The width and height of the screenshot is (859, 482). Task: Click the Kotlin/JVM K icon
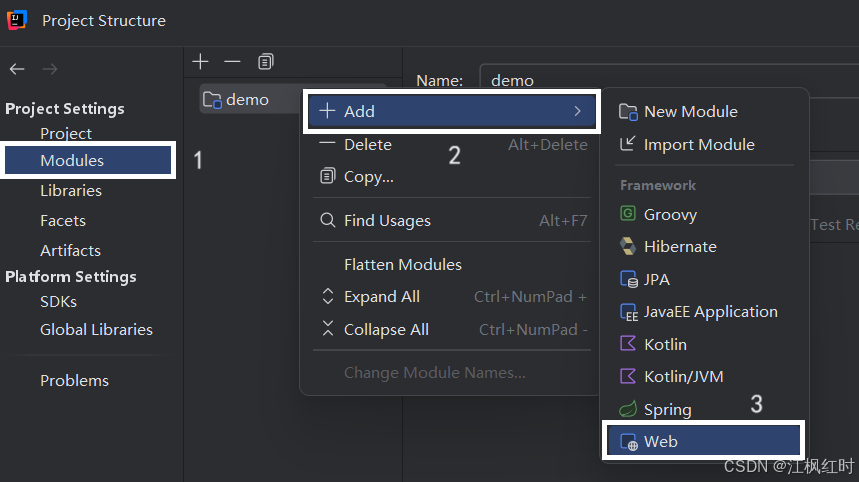tap(628, 376)
